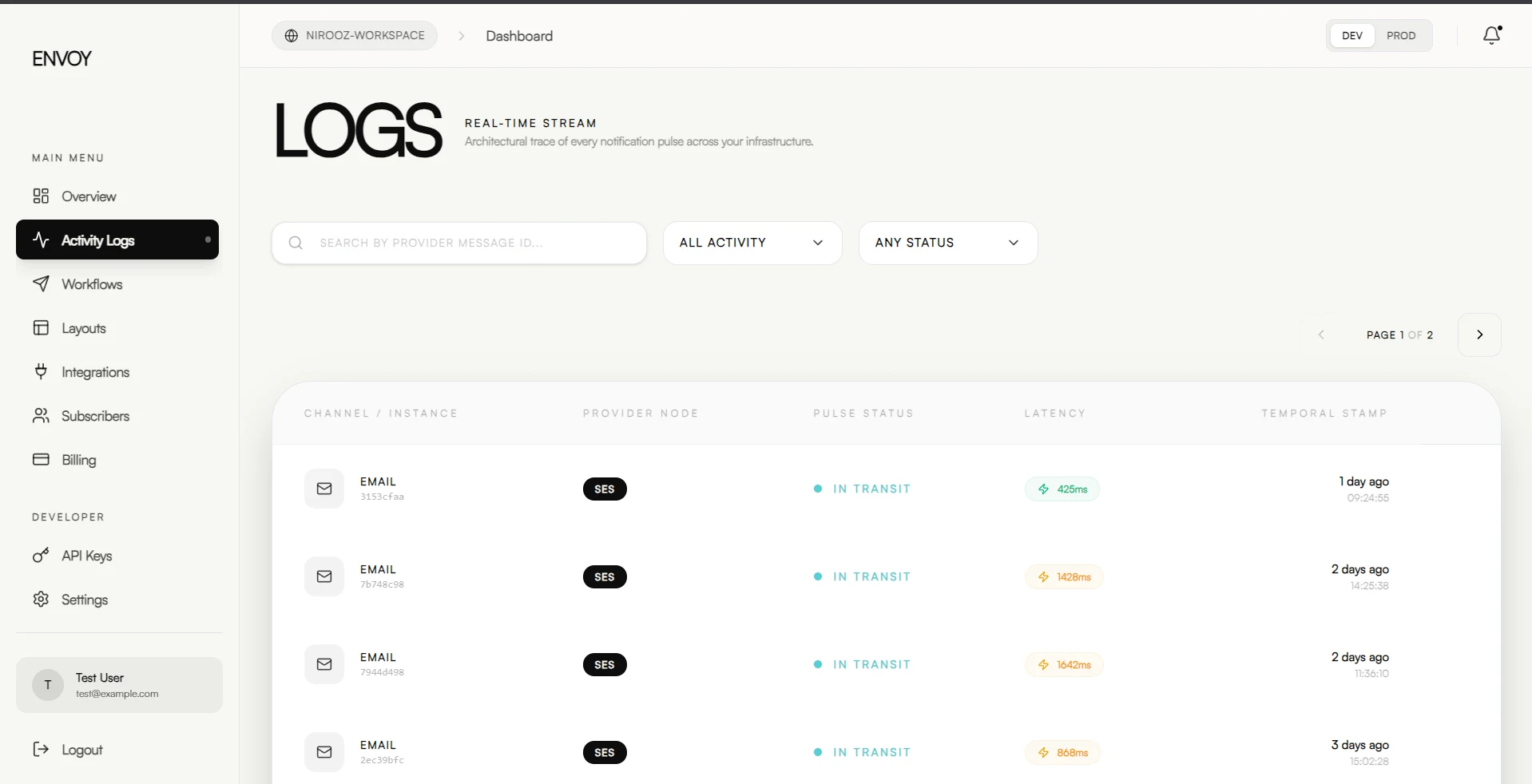Click the Logout door icon
Viewport: 1532px width, 784px height.
41,749
